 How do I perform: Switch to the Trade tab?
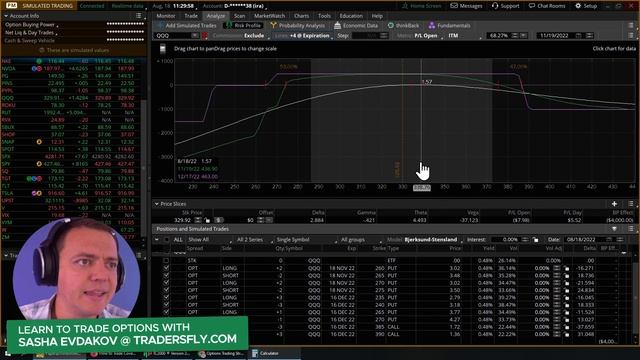tap(191, 16)
